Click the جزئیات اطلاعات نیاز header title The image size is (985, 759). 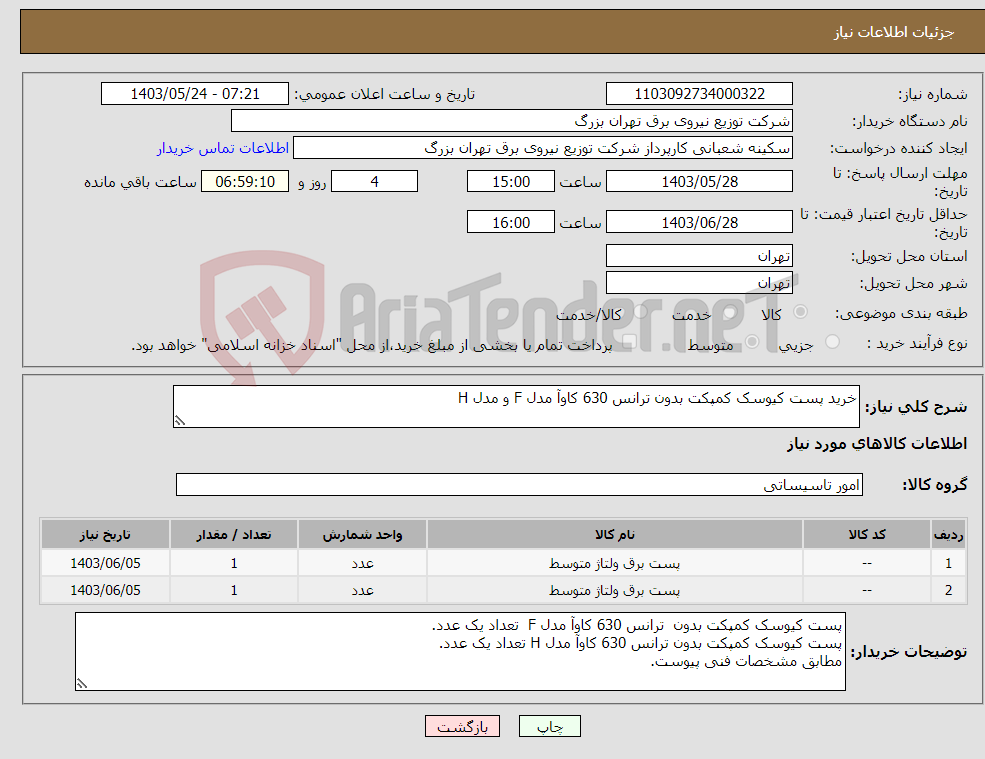click(893, 32)
